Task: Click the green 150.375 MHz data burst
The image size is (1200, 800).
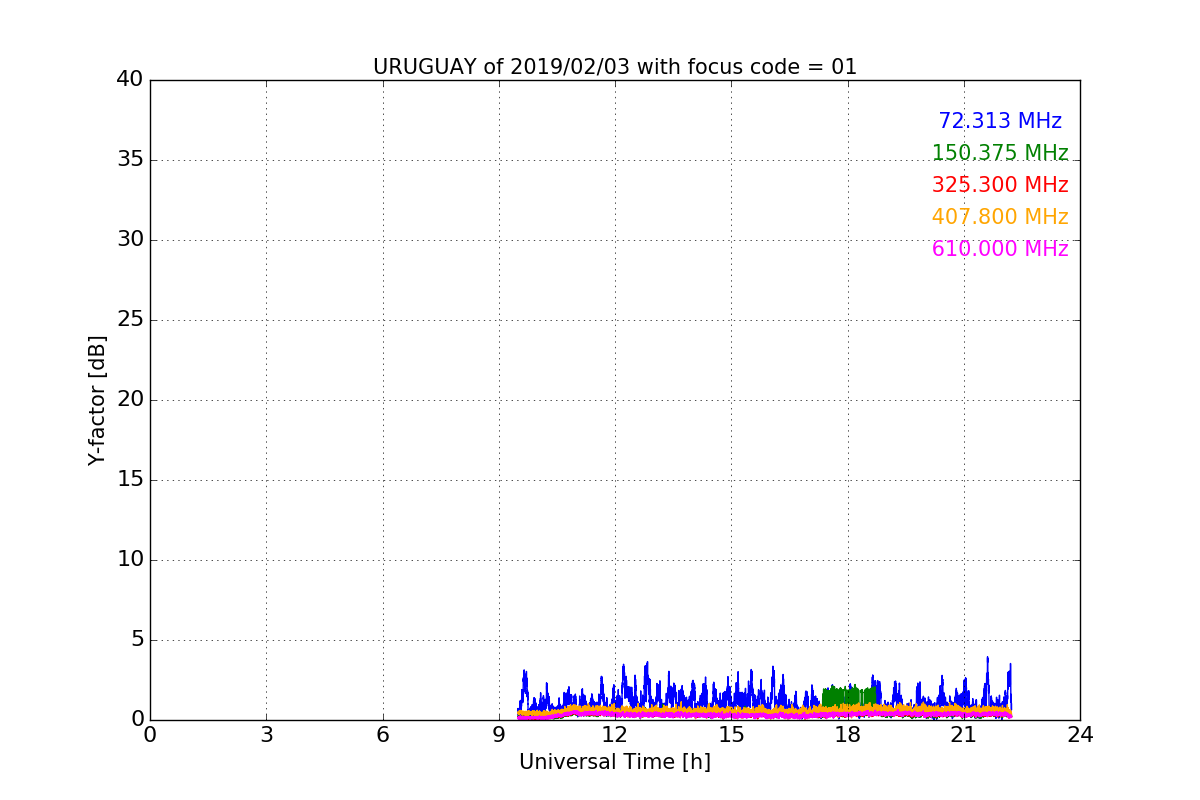Action: point(849,696)
